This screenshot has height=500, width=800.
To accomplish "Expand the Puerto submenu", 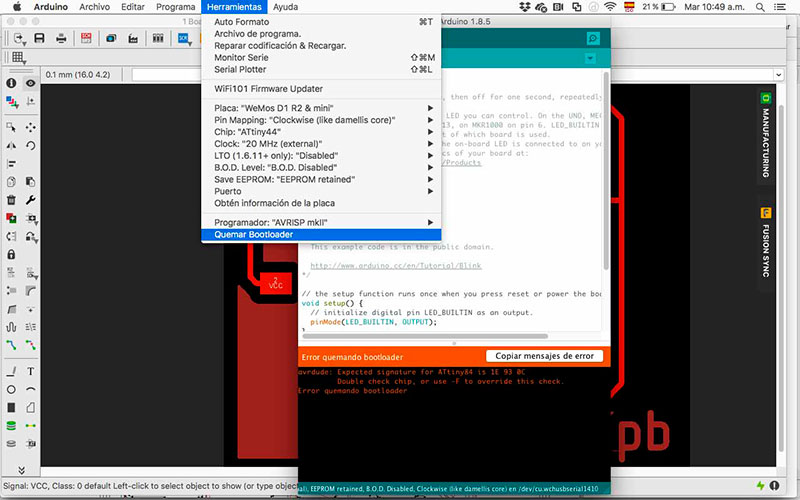I will point(321,191).
